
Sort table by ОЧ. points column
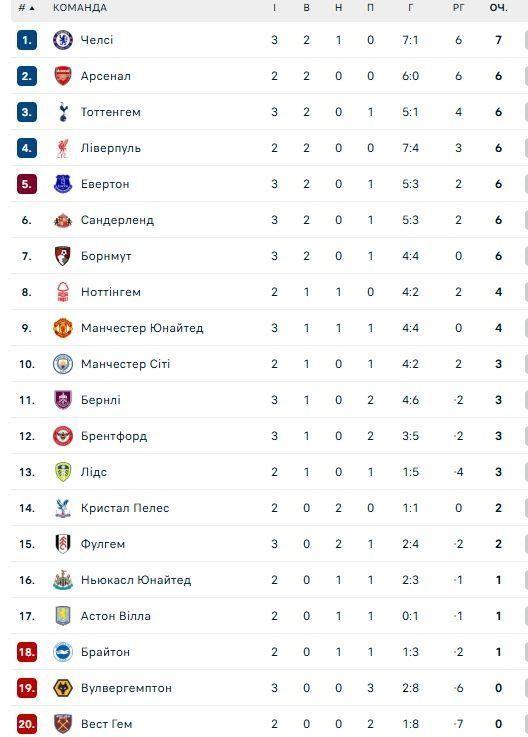click(x=498, y=8)
